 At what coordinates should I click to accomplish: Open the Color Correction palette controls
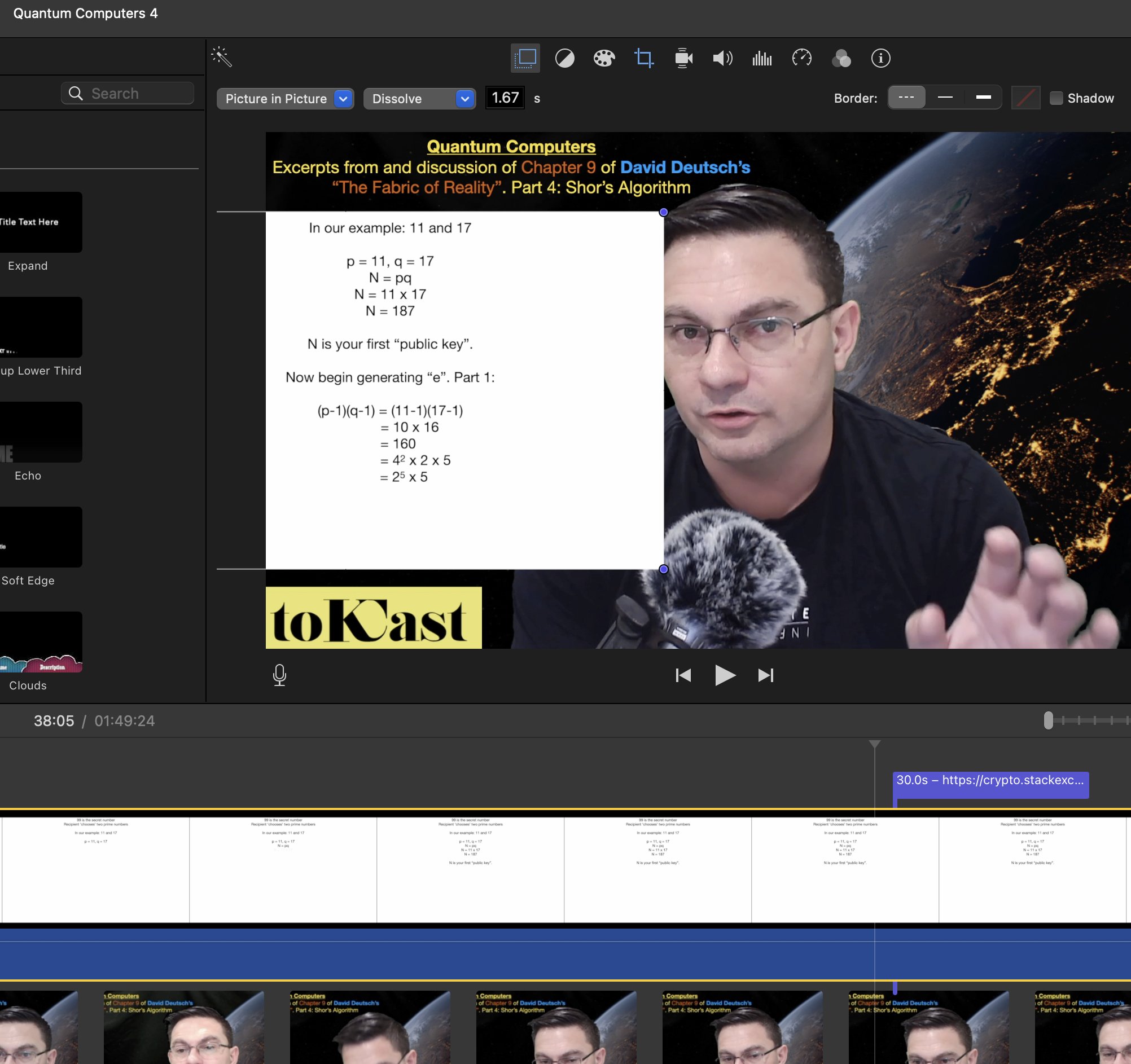(x=604, y=58)
